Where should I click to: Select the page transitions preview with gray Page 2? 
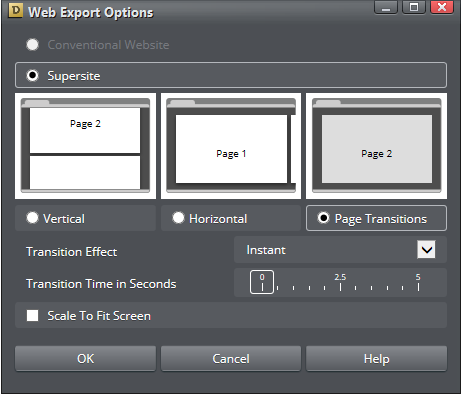[x=377, y=146]
